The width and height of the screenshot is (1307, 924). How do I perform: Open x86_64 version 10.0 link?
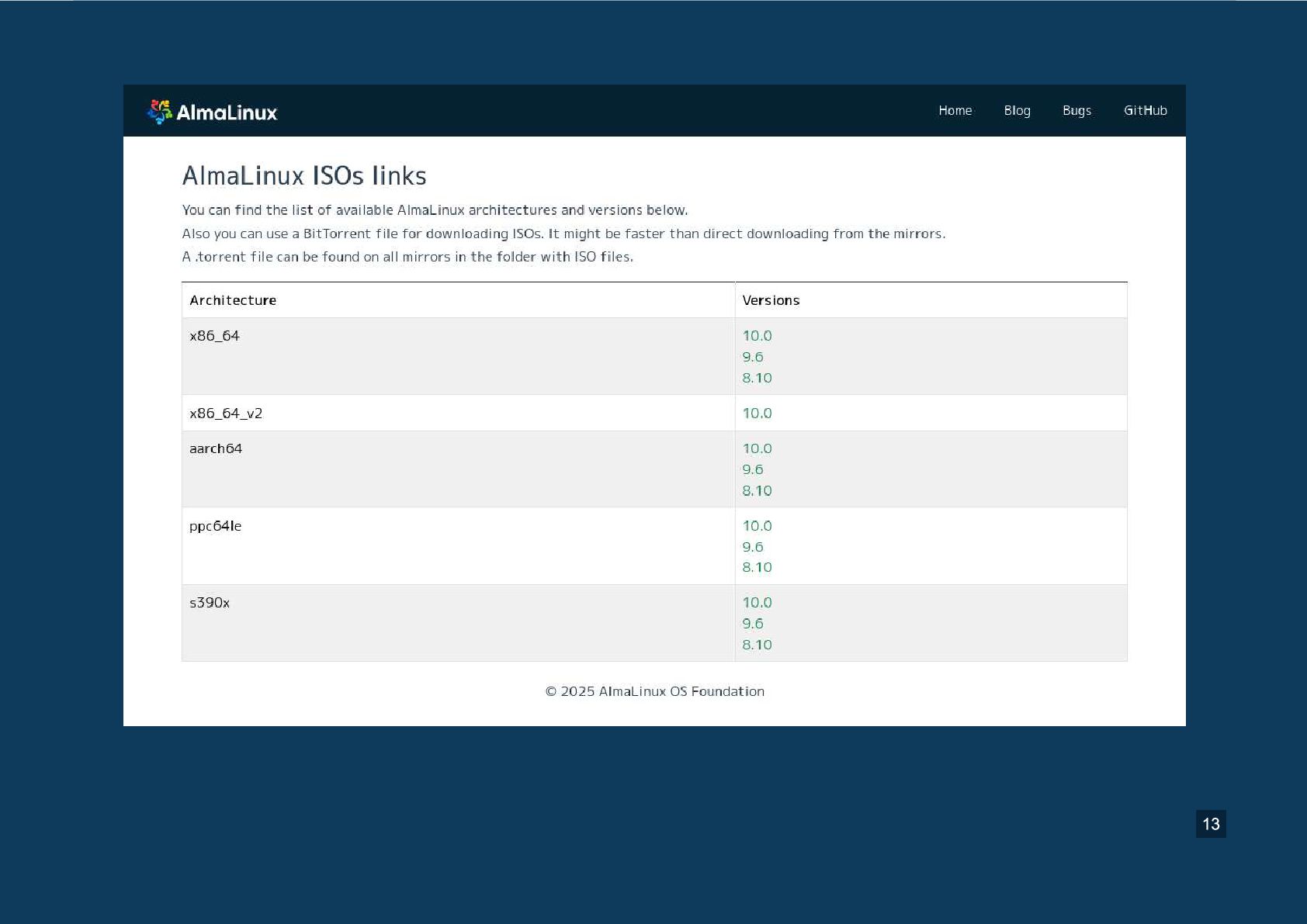click(x=757, y=336)
